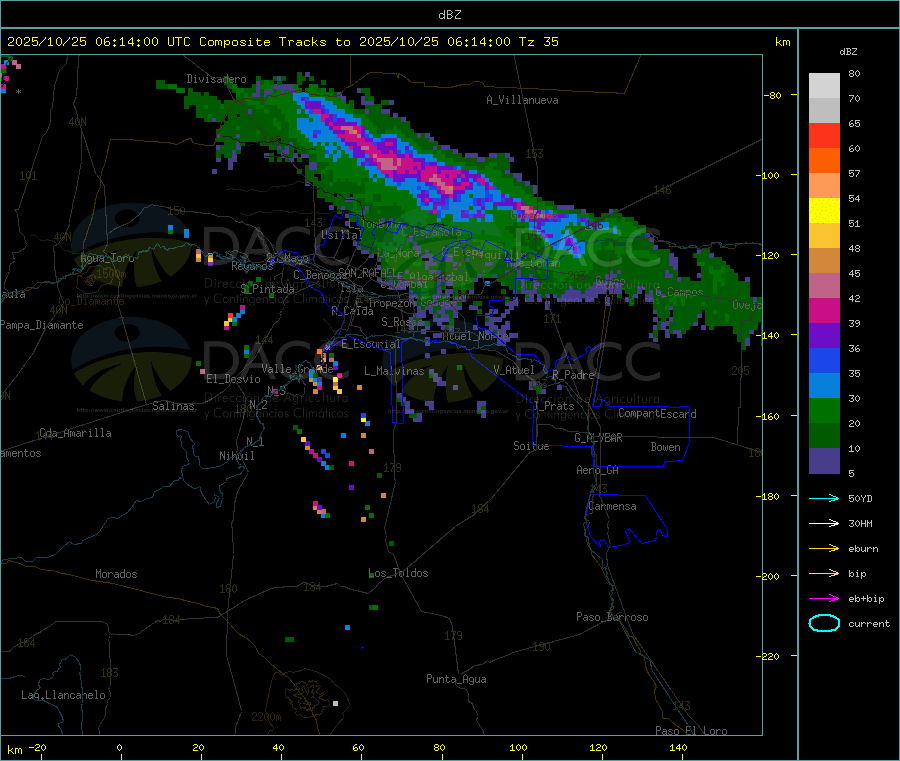Click the '-20' km tick on bottom axis
Screen dimensions: 900x761
37,747
